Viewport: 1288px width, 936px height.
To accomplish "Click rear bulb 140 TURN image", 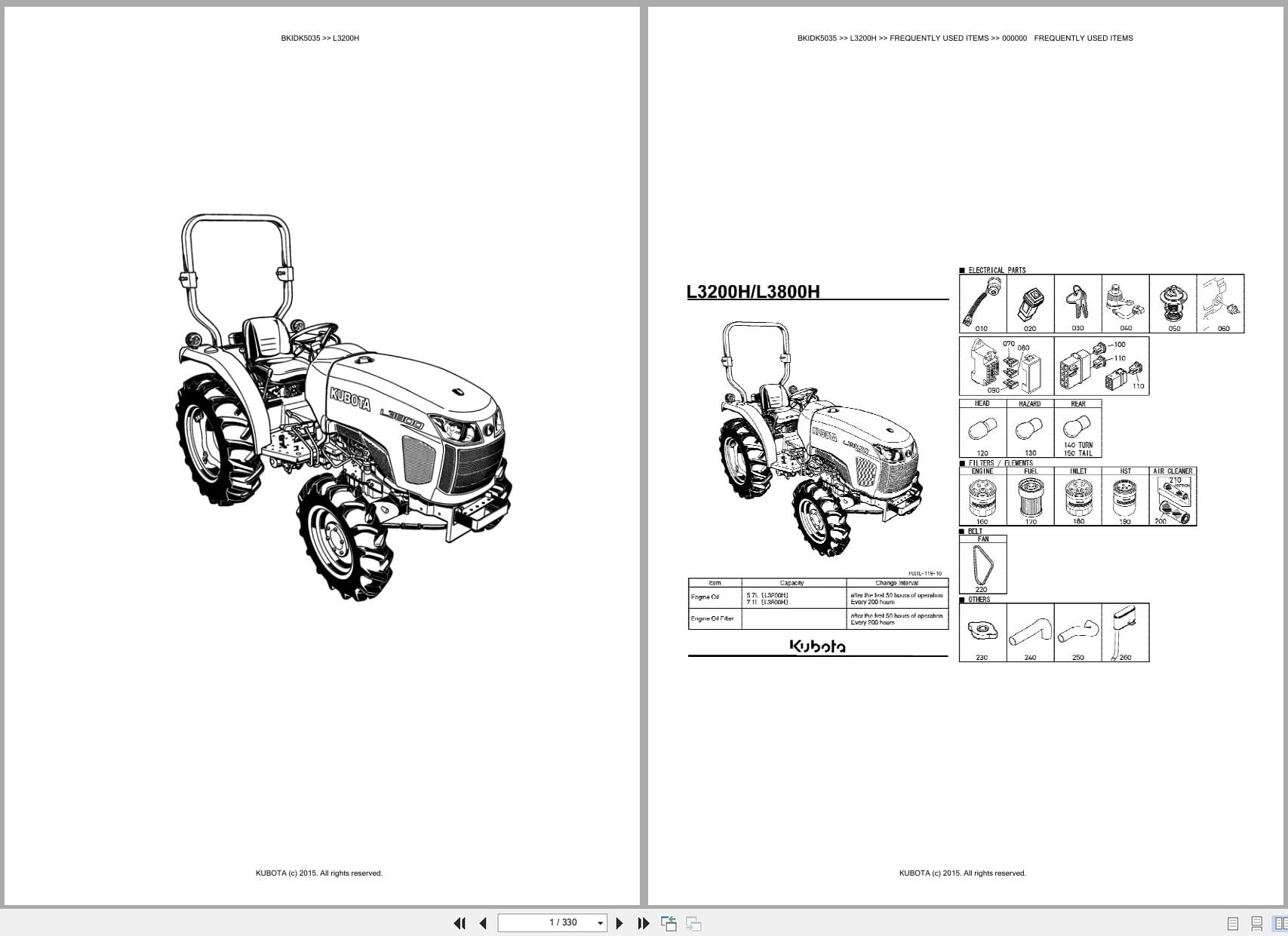I will click(x=1077, y=427).
